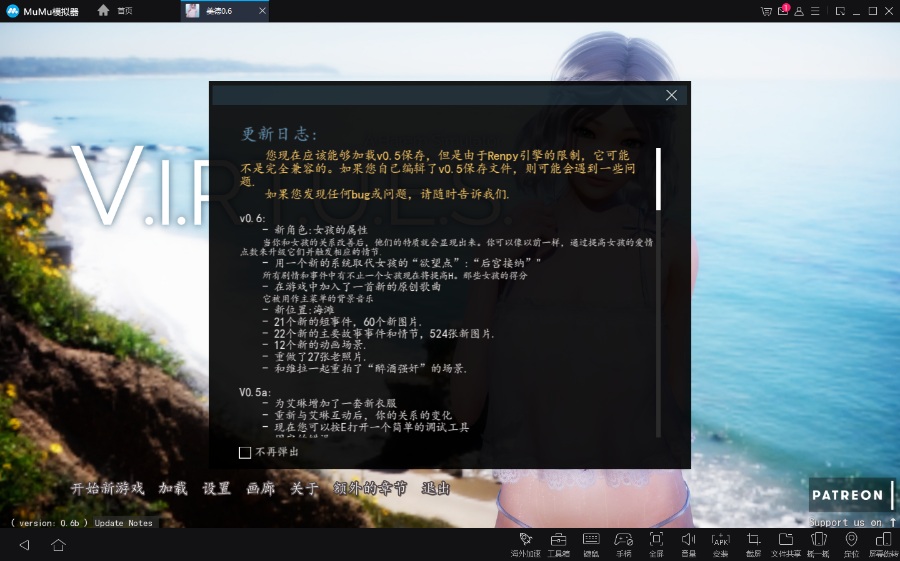Open the 音量 volume control

pyautogui.click(x=688, y=544)
